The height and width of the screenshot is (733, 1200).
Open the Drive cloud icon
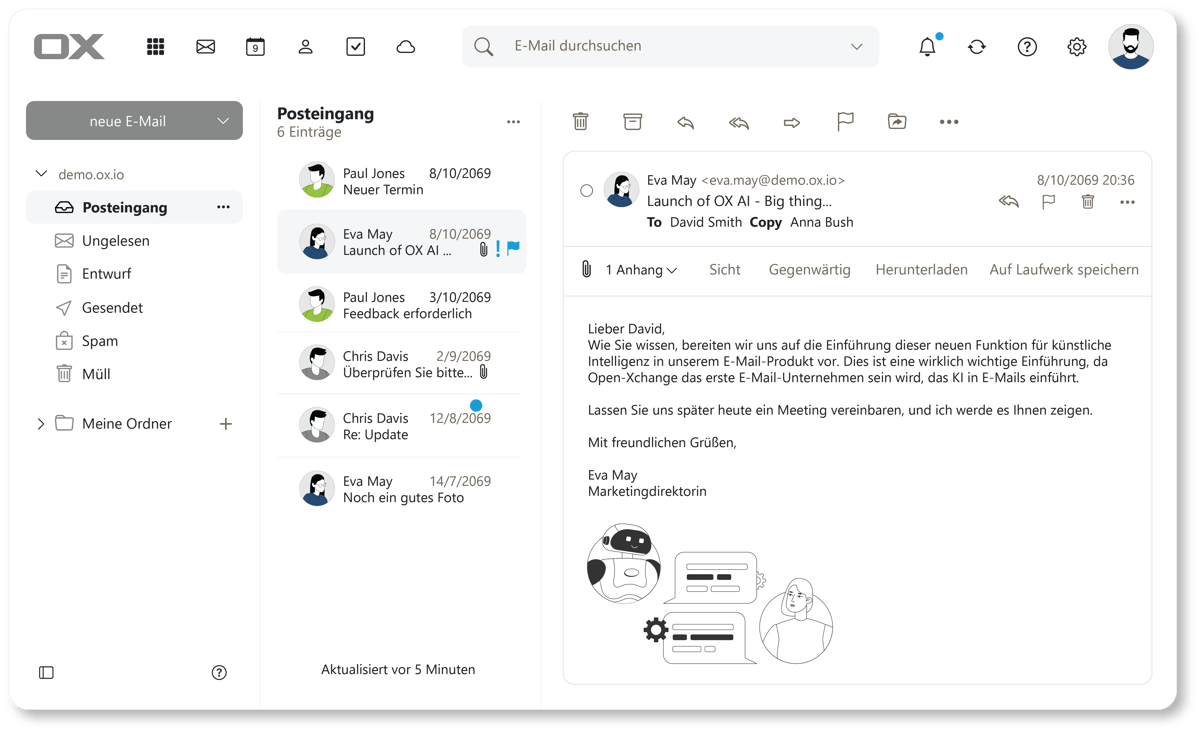pos(406,47)
